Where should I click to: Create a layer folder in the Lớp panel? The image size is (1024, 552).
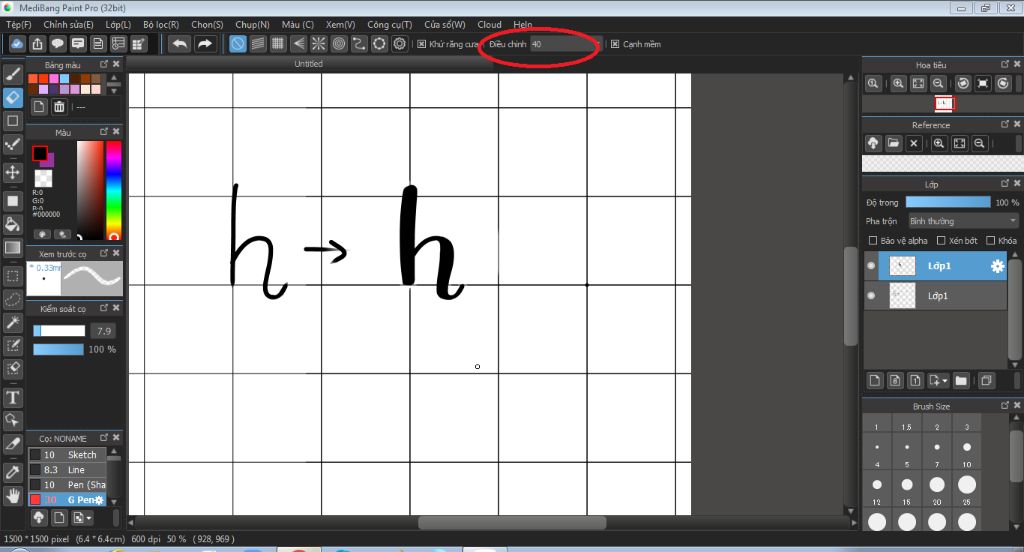[x=961, y=380]
